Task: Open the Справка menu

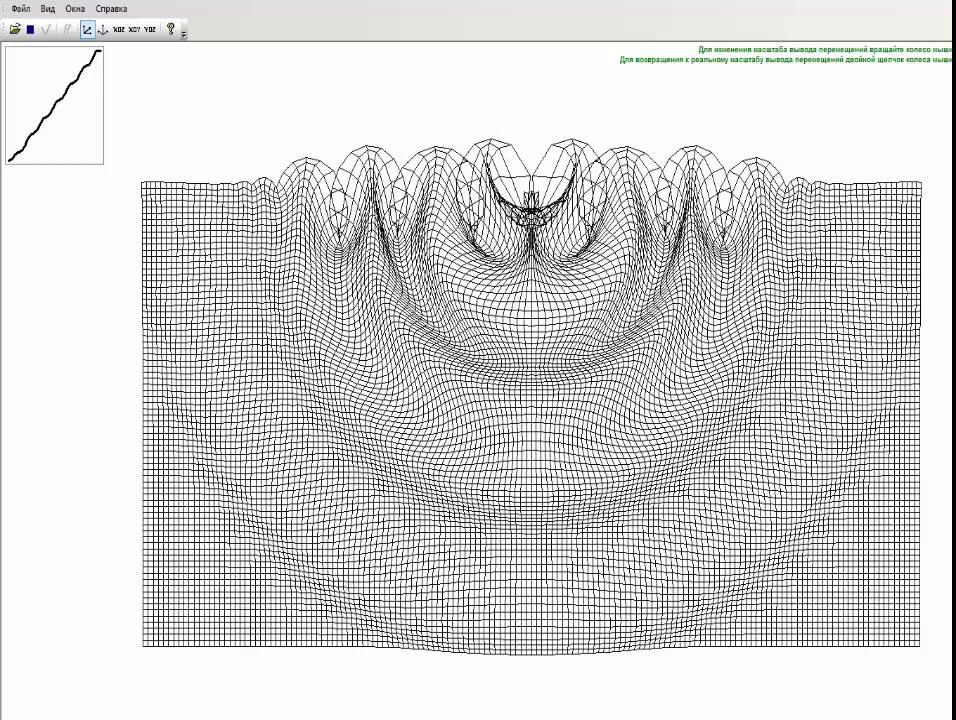Action: tap(111, 9)
